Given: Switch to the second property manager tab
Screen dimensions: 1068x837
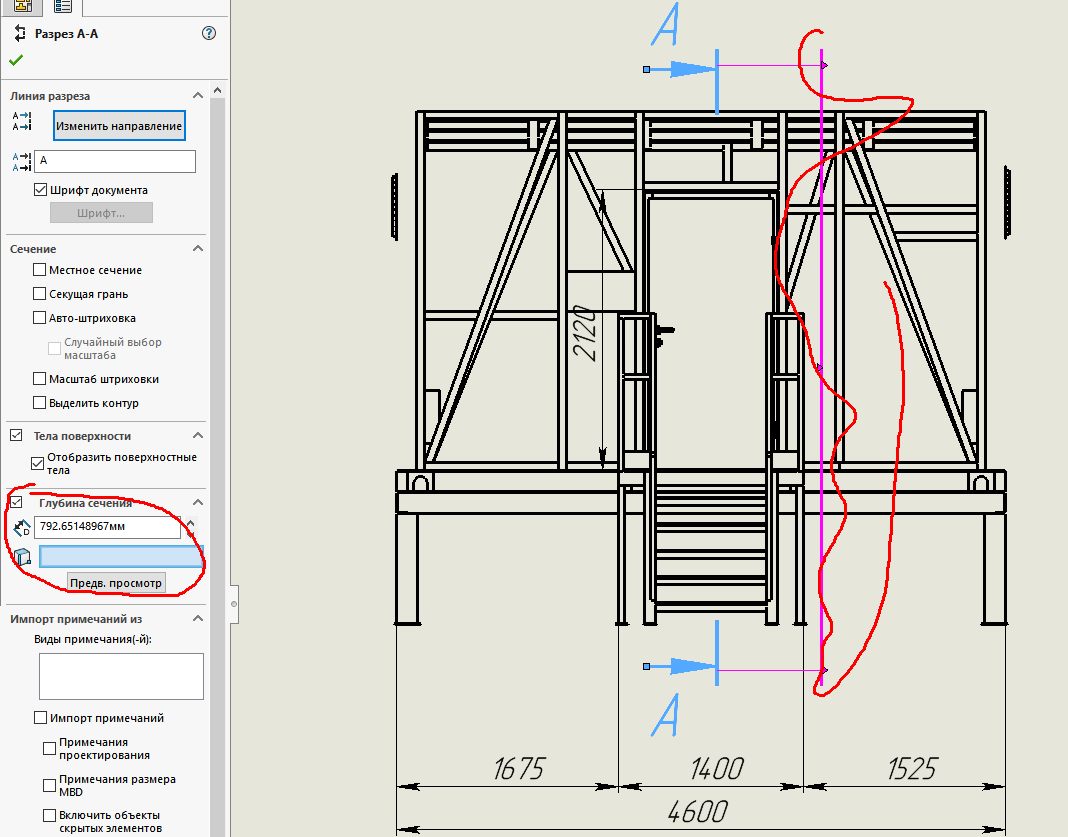Looking at the screenshot, I should coord(62,6).
